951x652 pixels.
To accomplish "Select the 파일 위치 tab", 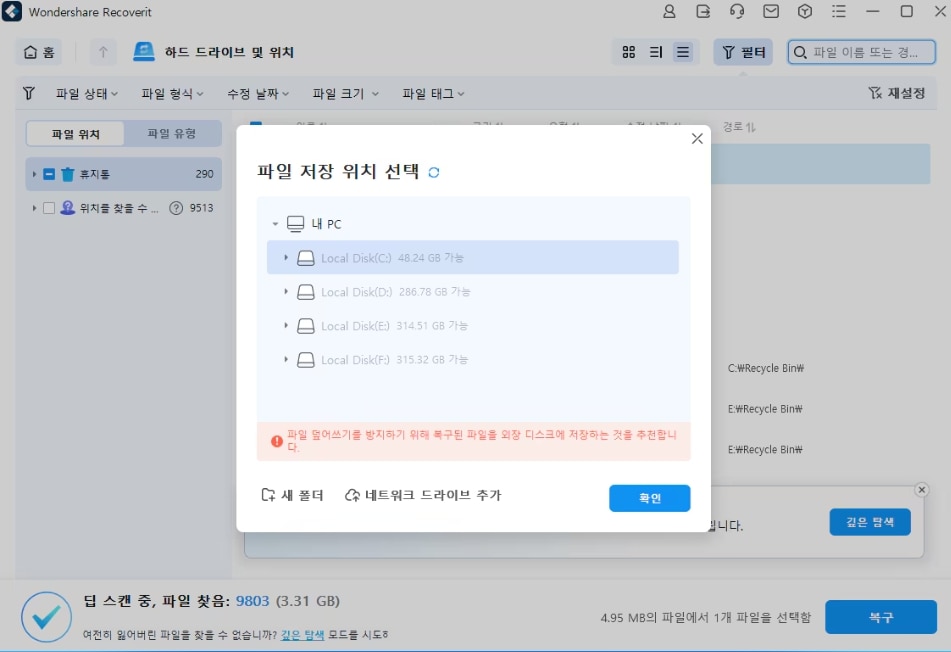I will pyautogui.click(x=75, y=133).
